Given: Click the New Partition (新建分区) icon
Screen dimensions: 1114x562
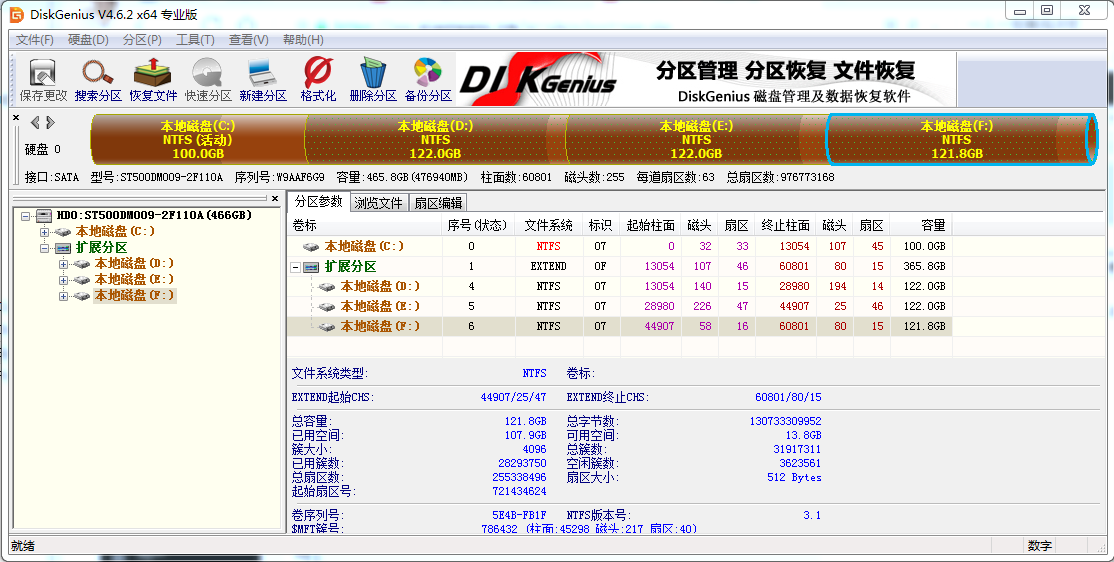Looking at the screenshot, I should click(263, 80).
